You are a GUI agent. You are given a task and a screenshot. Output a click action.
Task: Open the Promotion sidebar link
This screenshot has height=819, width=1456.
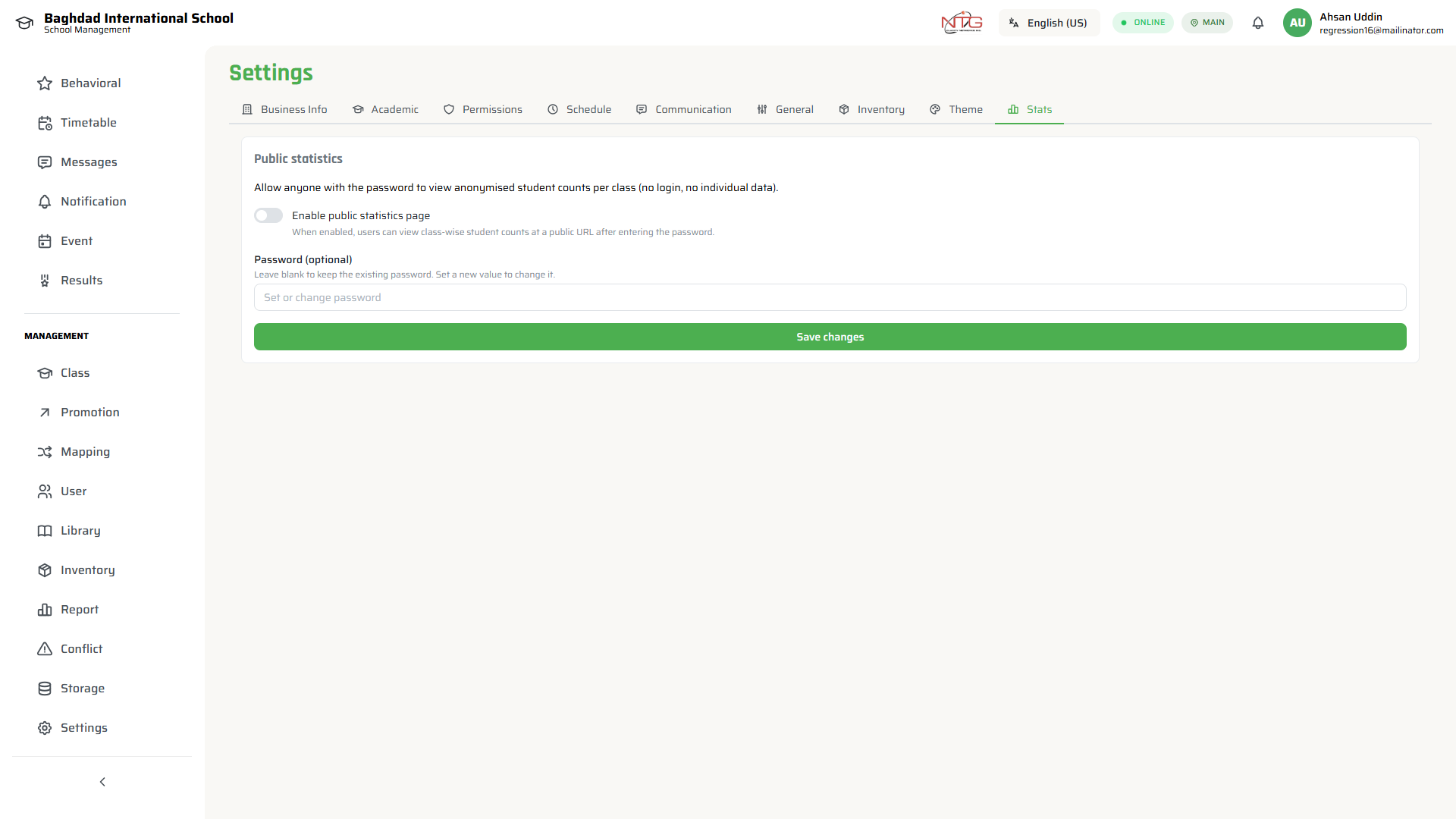tap(90, 413)
